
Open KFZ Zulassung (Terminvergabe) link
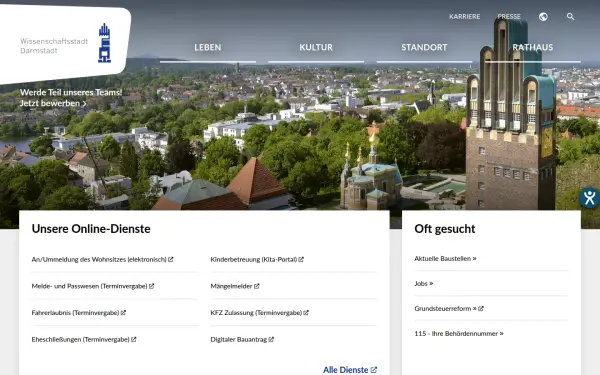259,313
